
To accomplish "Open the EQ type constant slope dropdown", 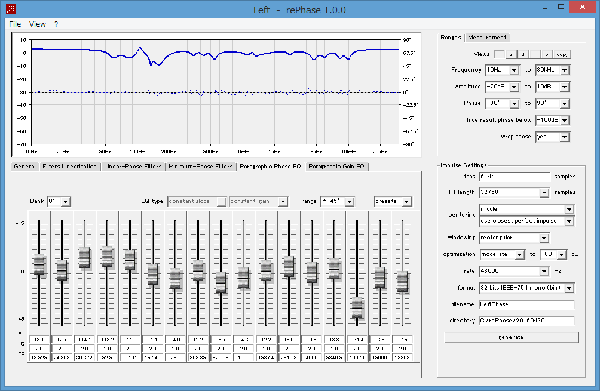I will pyautogui.click(x=221, y=202).
